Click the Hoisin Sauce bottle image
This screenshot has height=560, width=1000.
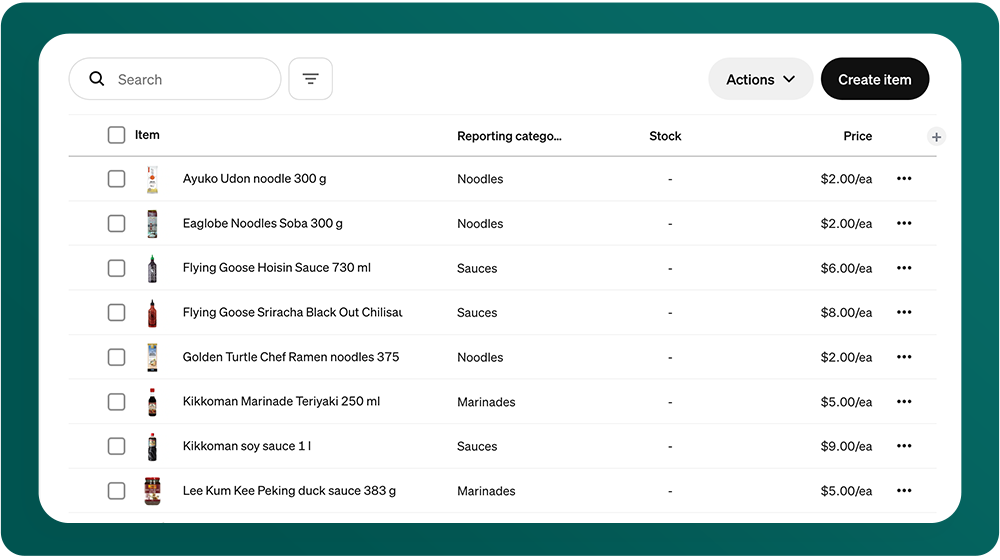152,269
